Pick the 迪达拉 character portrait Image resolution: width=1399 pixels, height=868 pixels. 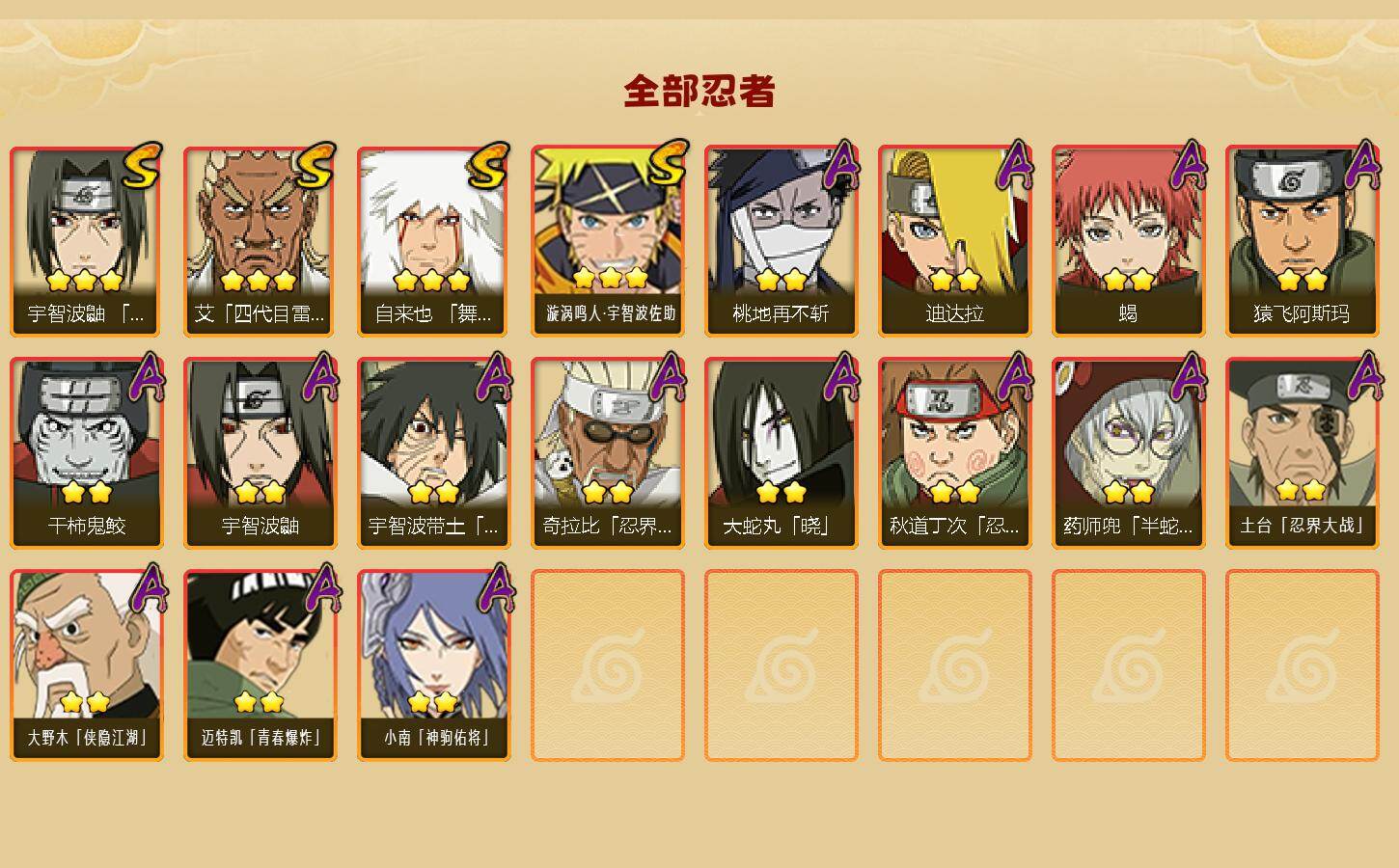coord(955,241)
